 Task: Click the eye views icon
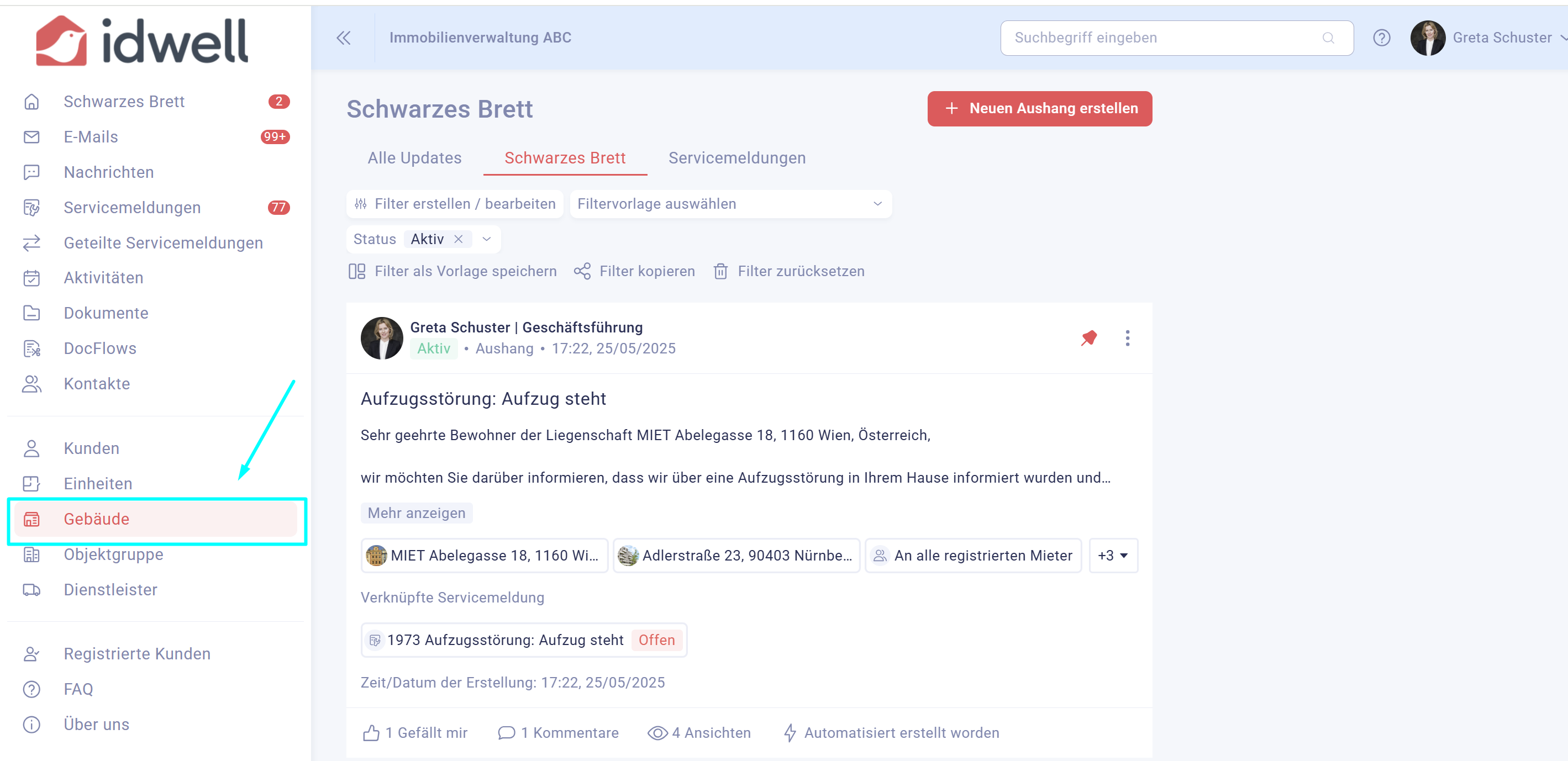pyautogui.click(x=657, y=733)
